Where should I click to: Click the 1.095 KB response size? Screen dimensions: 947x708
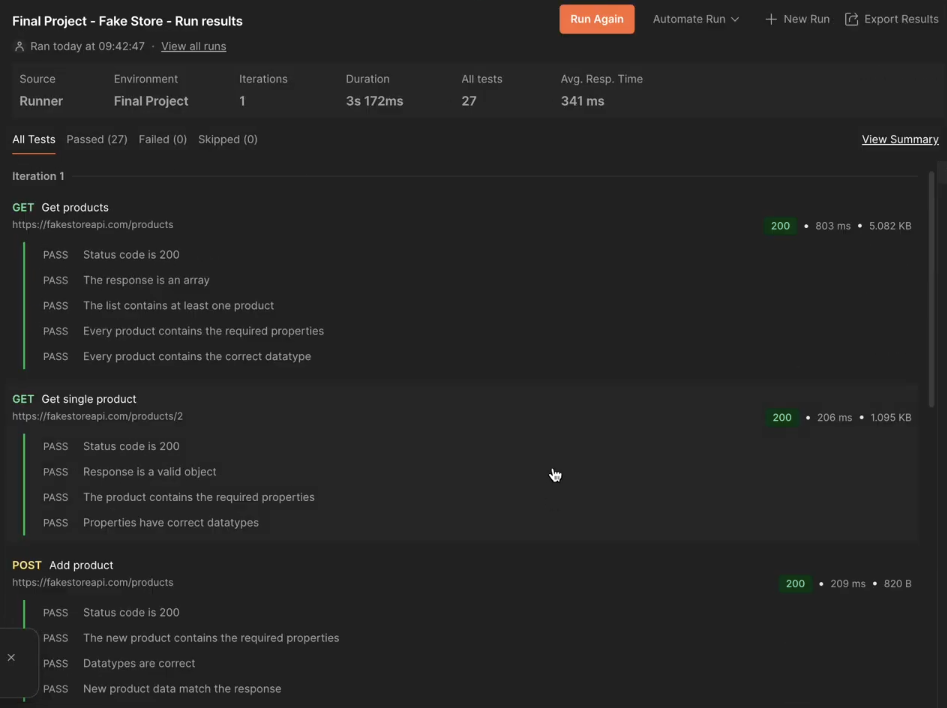(891, 417)
